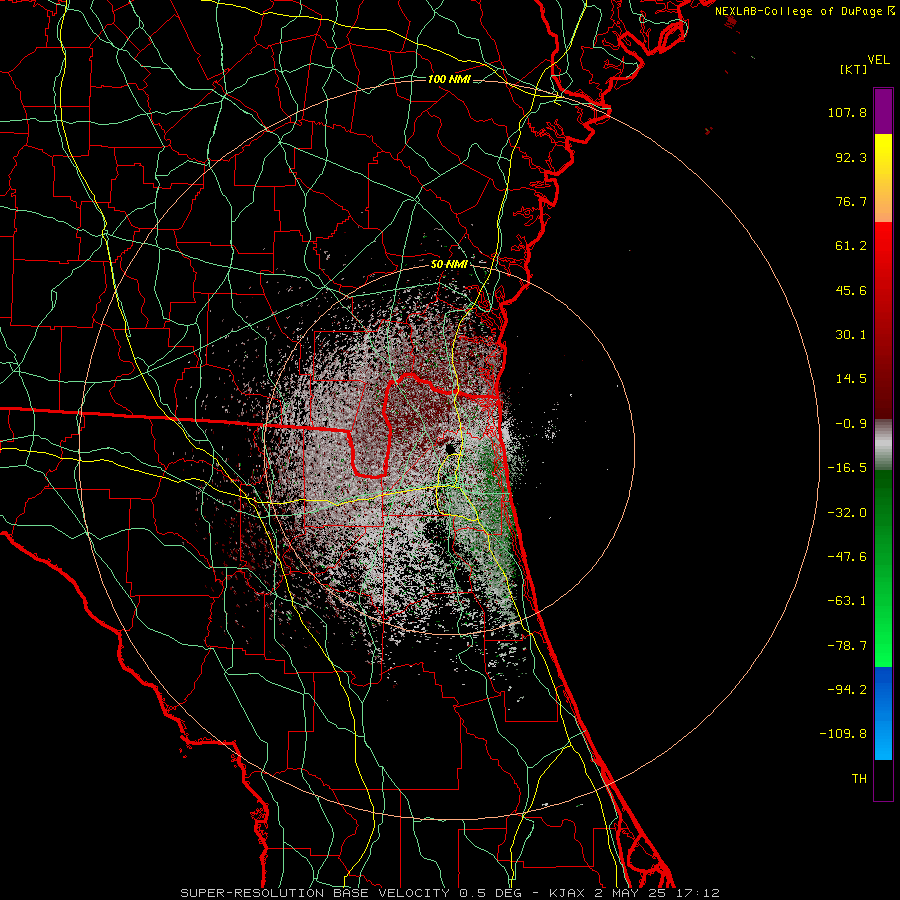Click the -47.6 legend value
Viewport: 900px width, 900px height.
[847, 557]
